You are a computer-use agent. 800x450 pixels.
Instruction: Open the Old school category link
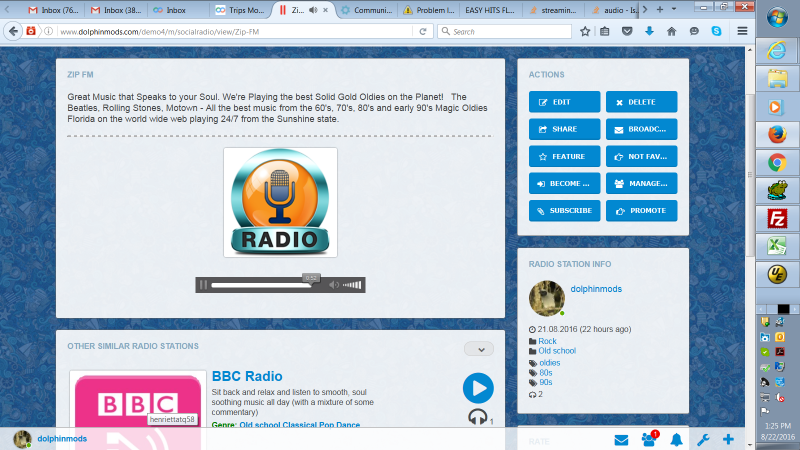(557, 351)
